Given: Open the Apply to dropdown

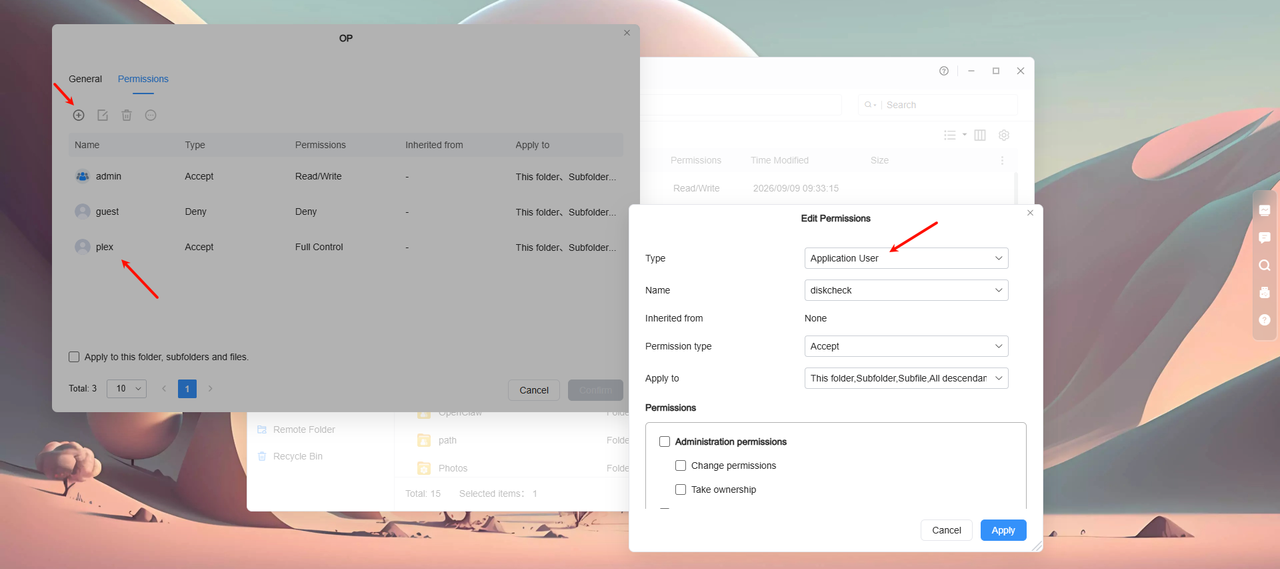Looking at the screenshot, I should pos(906,378).
